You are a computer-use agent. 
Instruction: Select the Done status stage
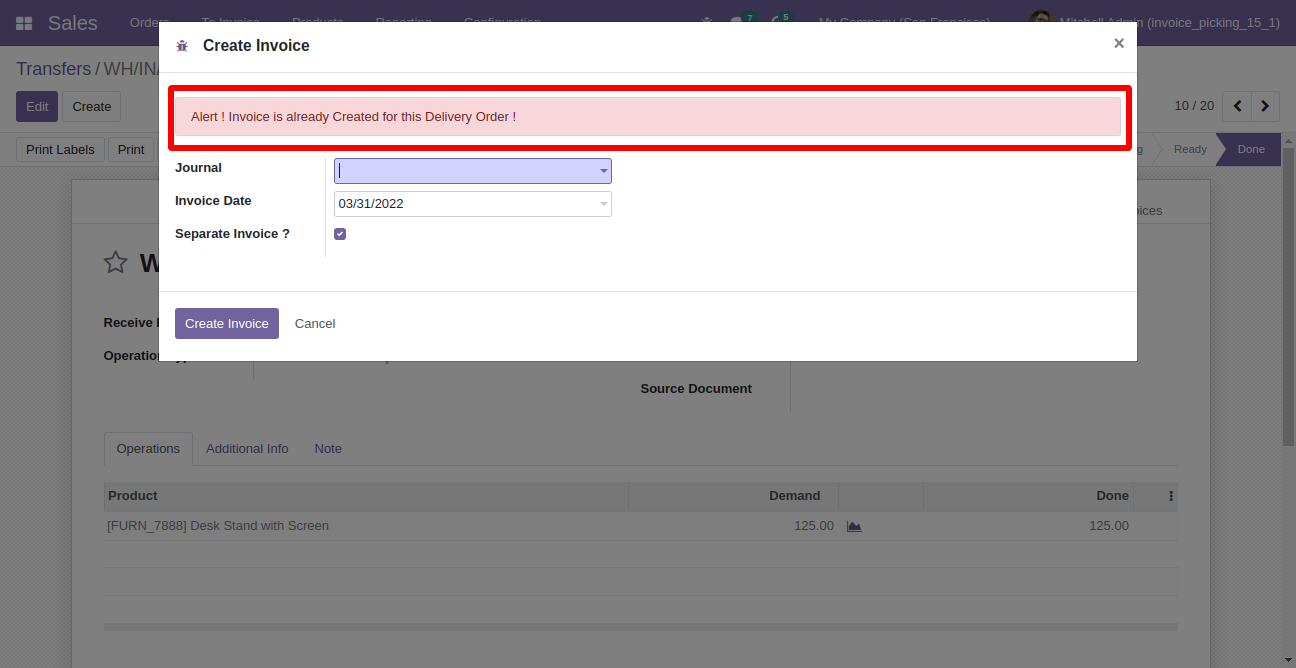(x=1251, y=149)
